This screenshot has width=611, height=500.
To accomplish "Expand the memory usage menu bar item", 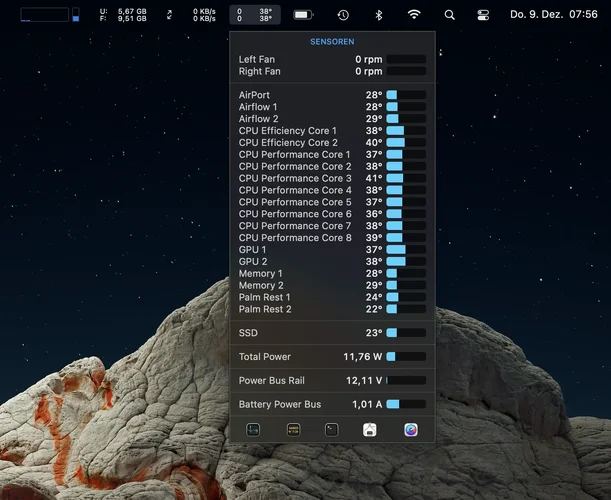I will click(x=123, y=15).
